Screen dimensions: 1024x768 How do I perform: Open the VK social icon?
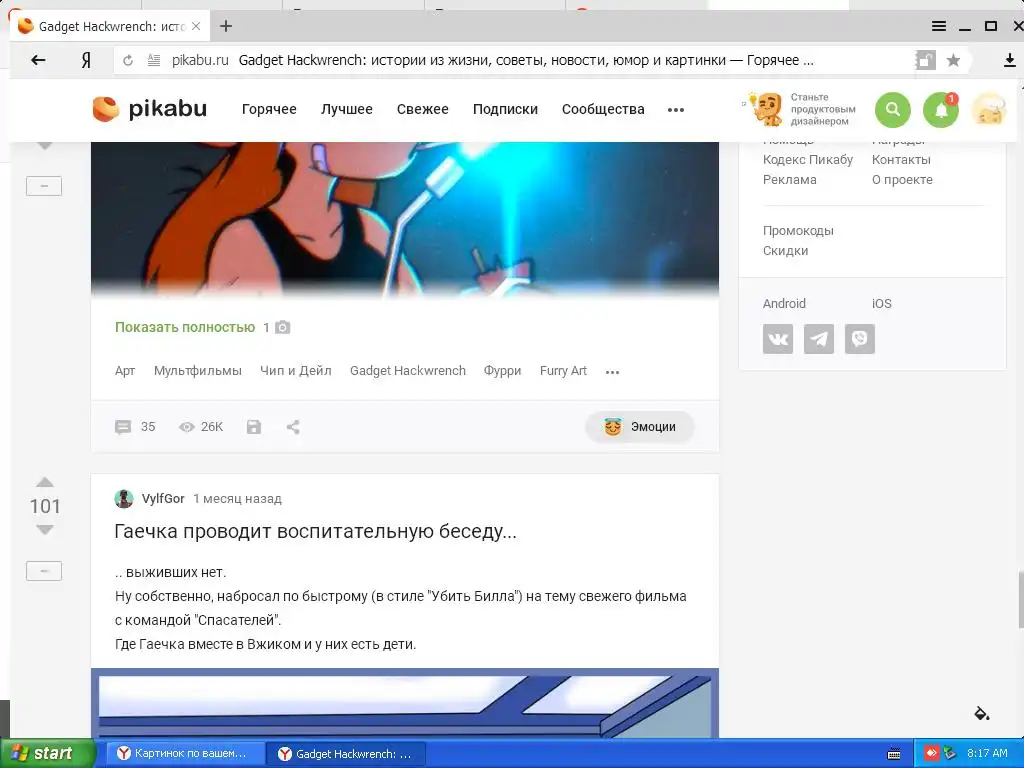pos(778,339)
